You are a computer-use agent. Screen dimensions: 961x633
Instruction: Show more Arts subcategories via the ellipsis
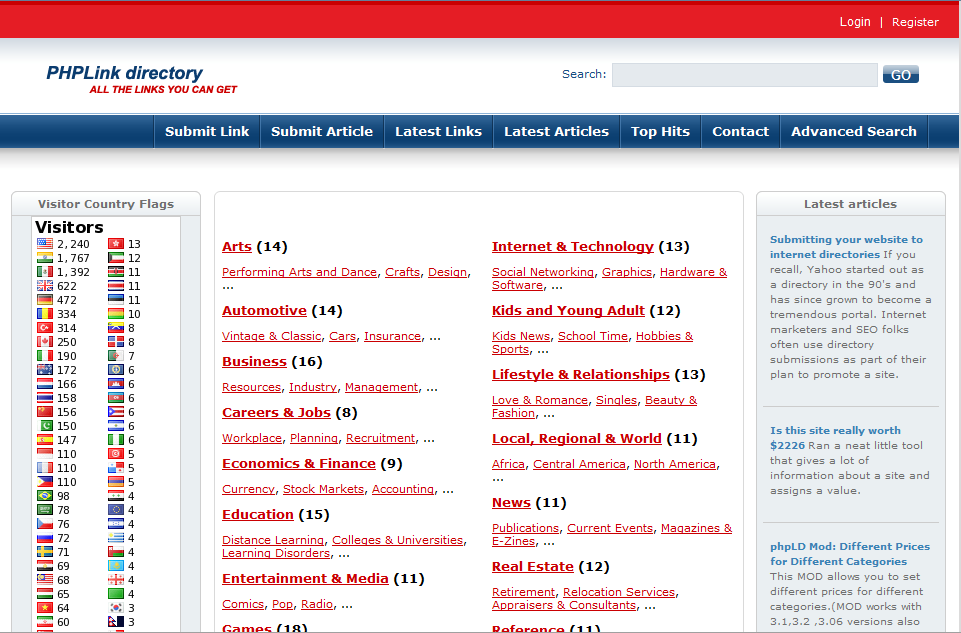pyautogui.click(x=228, y=286)
